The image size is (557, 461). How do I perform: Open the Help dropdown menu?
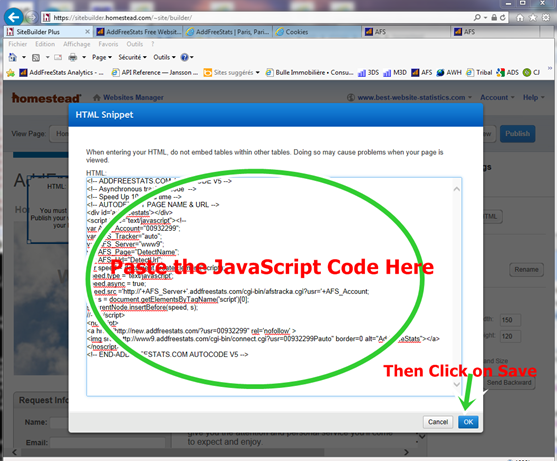[x=533, y=97]
